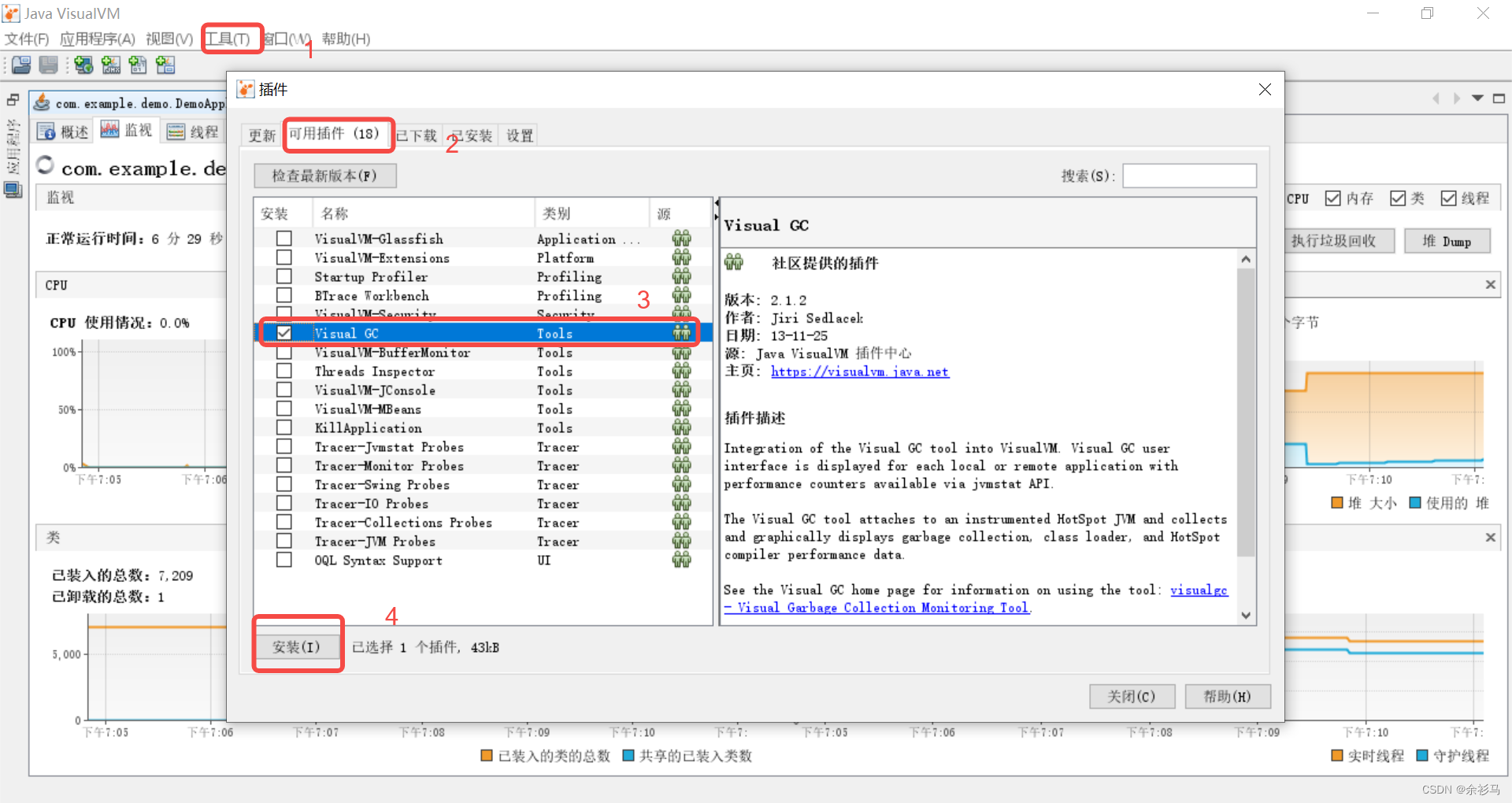Uncheck the 内存 monitoring checkbox
Image resolution: width=1512 pixels, height=803 pixels.
click(x=1332, y=198)
